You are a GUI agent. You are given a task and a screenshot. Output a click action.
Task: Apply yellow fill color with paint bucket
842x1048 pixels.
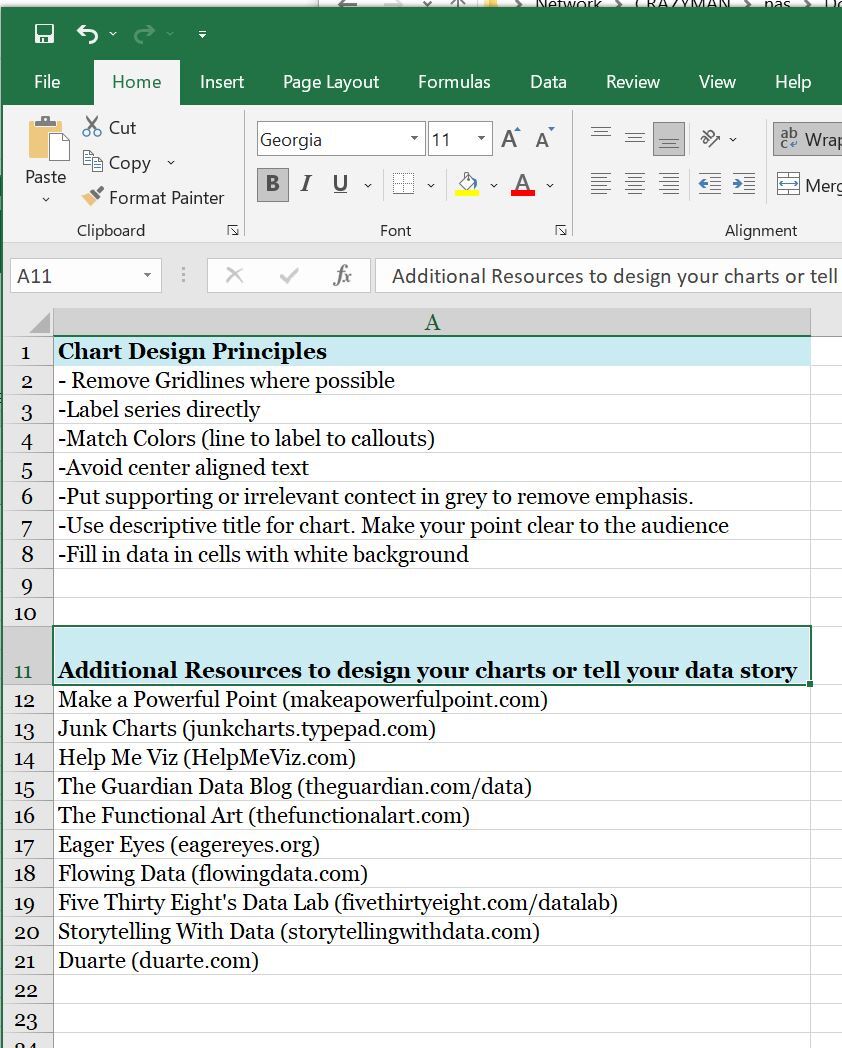(x=467, y=184)
